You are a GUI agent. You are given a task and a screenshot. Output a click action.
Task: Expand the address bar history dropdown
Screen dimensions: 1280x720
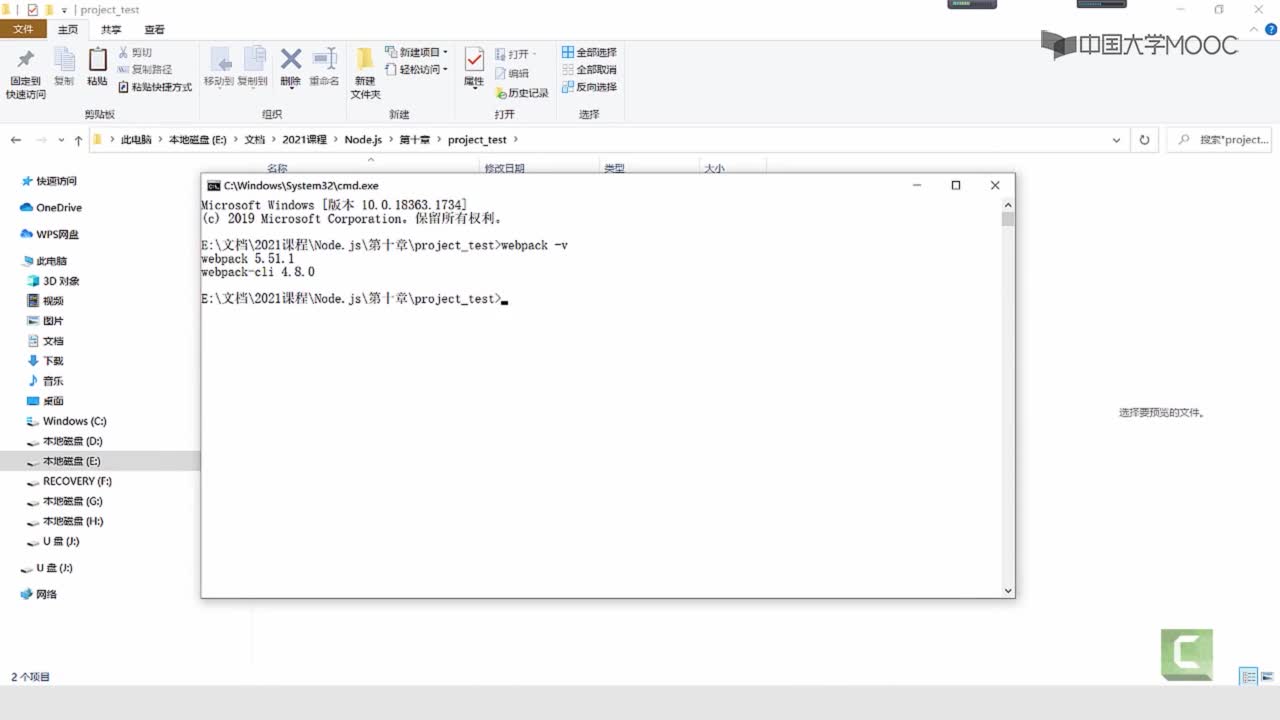click(1116, 140)
